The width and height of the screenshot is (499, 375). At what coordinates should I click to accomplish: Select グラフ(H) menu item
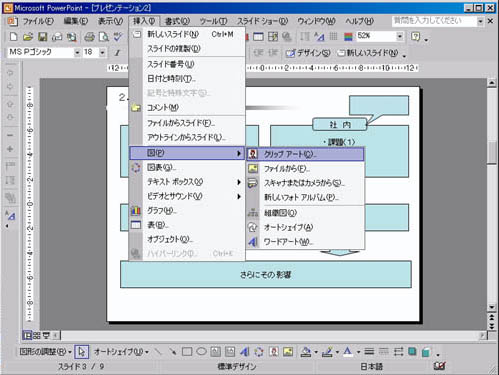point(187,211)
